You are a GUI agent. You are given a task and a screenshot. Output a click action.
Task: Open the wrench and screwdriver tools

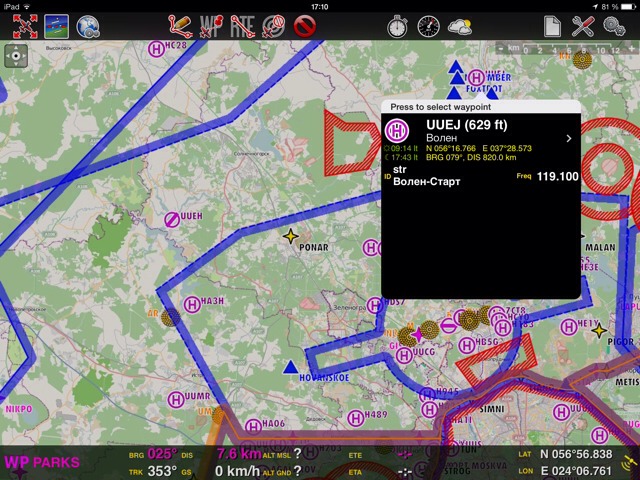tap(583, 26)
